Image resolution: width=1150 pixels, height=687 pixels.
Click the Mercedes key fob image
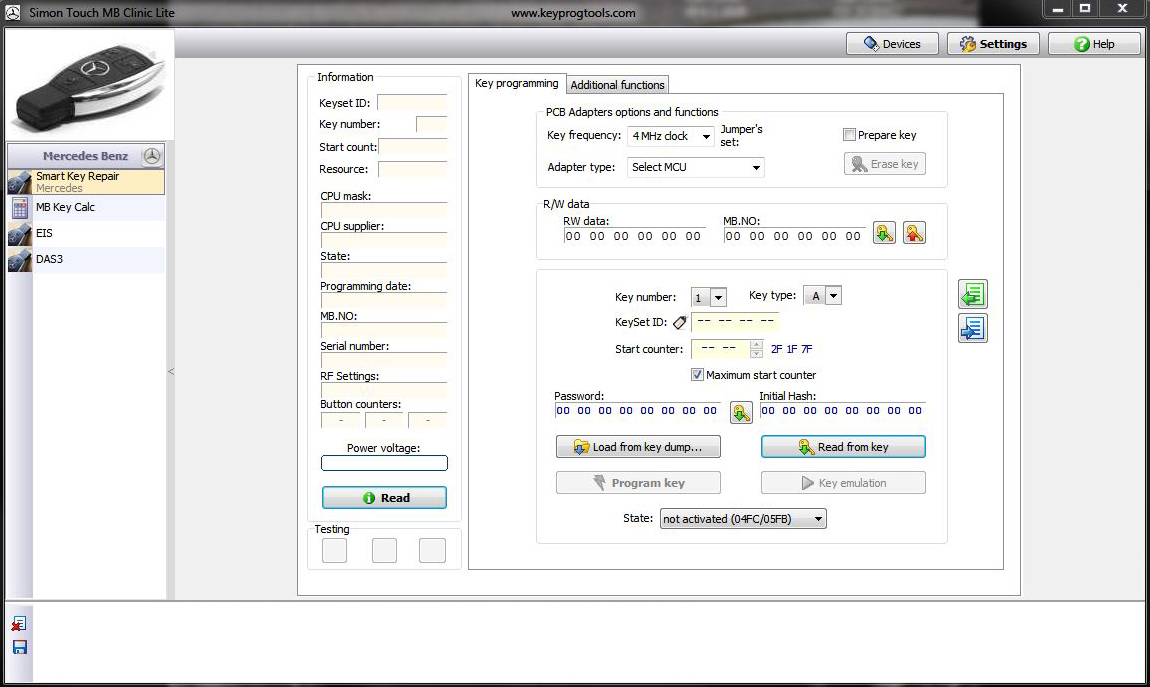(90, 86)
